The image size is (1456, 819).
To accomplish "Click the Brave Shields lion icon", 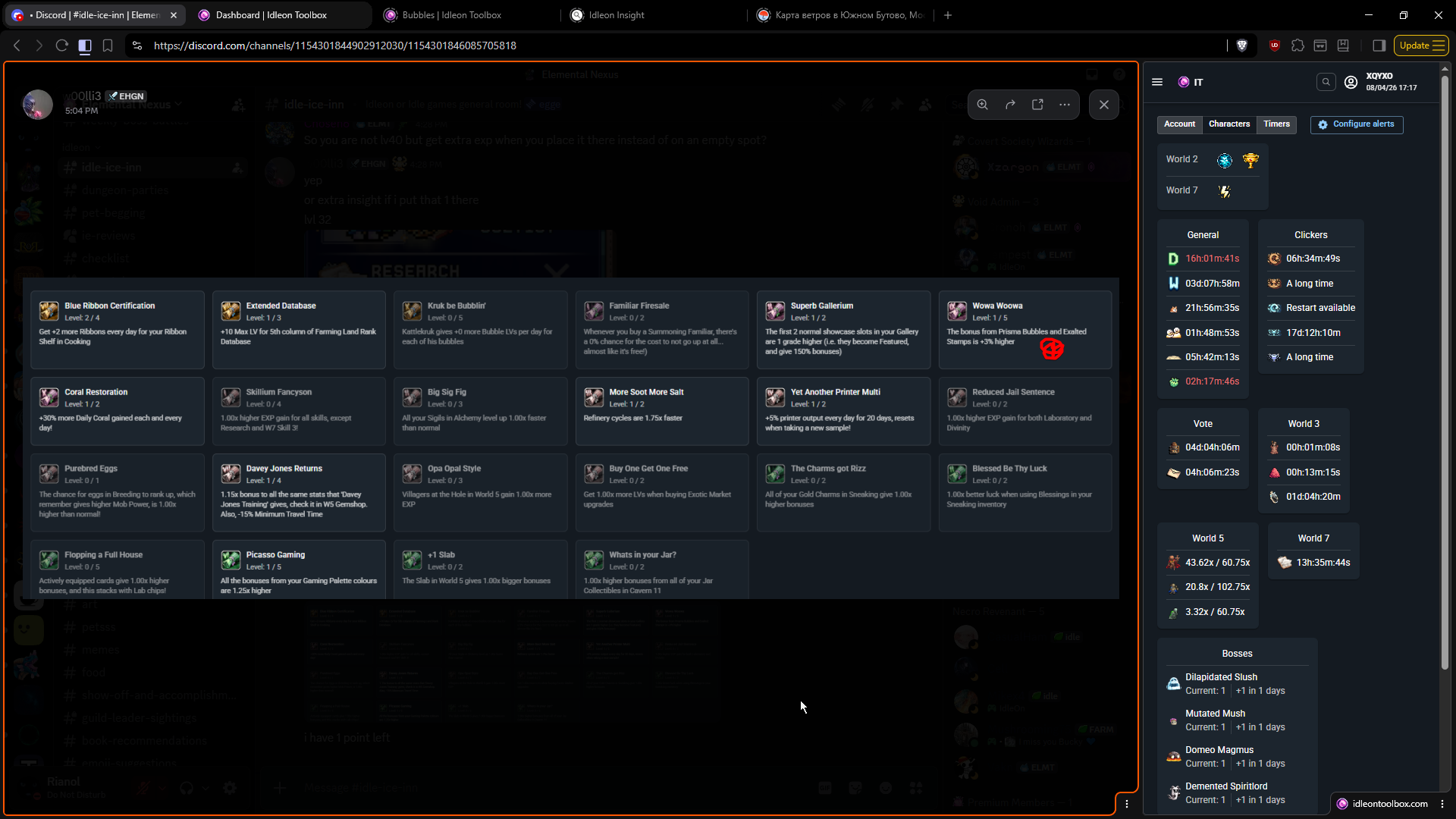I will 1241,45.
